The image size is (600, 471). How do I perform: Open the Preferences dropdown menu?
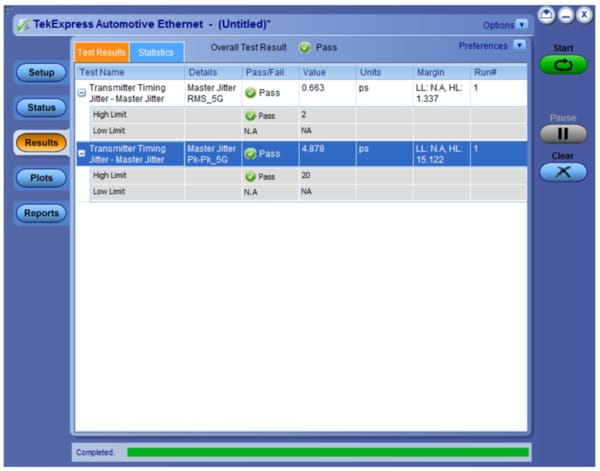tap(519, 46)
